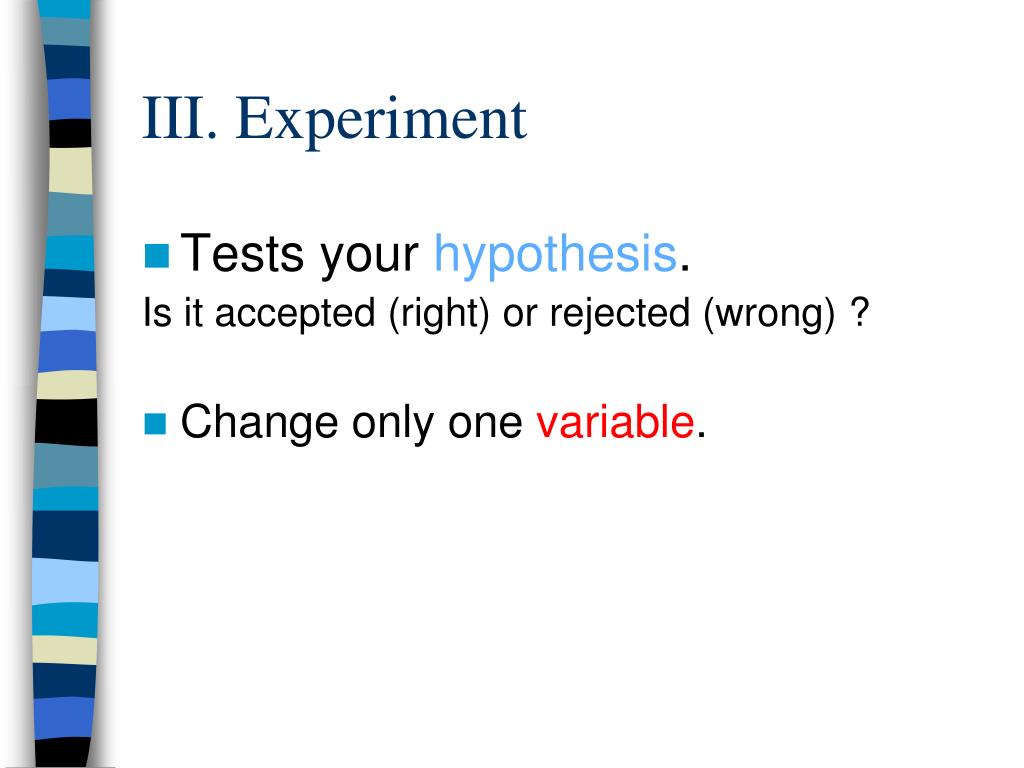Viewport: 1024px width, 768px height.
Task: Click the word 'Change' in the second bullet
Action: click(x=259, y=423)
